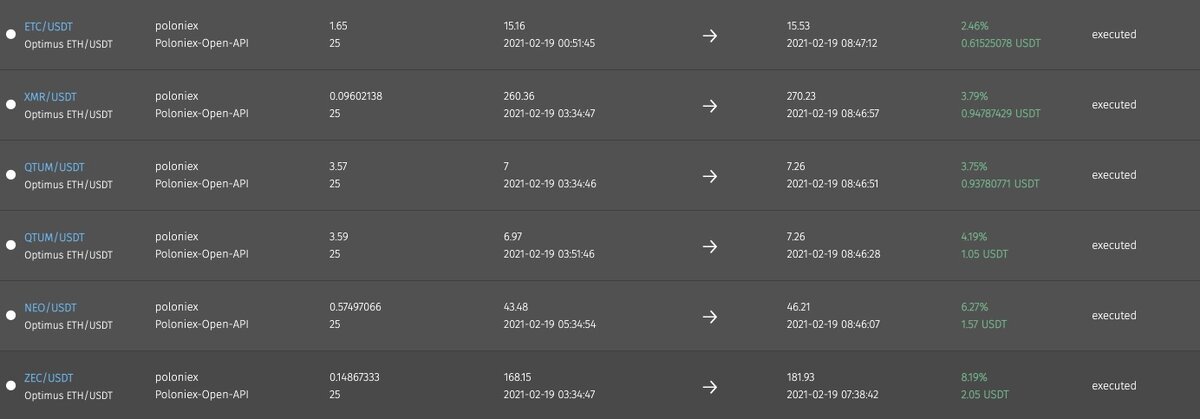Click the executed status in ETC/USDT row
Viewport: 1200px width, 419px height.
pyautogui.click(x=1114, y=34)
